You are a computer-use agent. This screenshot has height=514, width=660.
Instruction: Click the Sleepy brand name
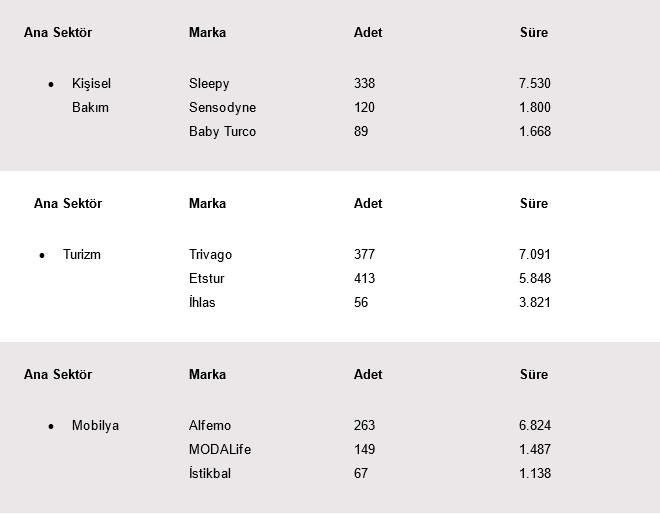pyautogui.click(x=209, y=84)
